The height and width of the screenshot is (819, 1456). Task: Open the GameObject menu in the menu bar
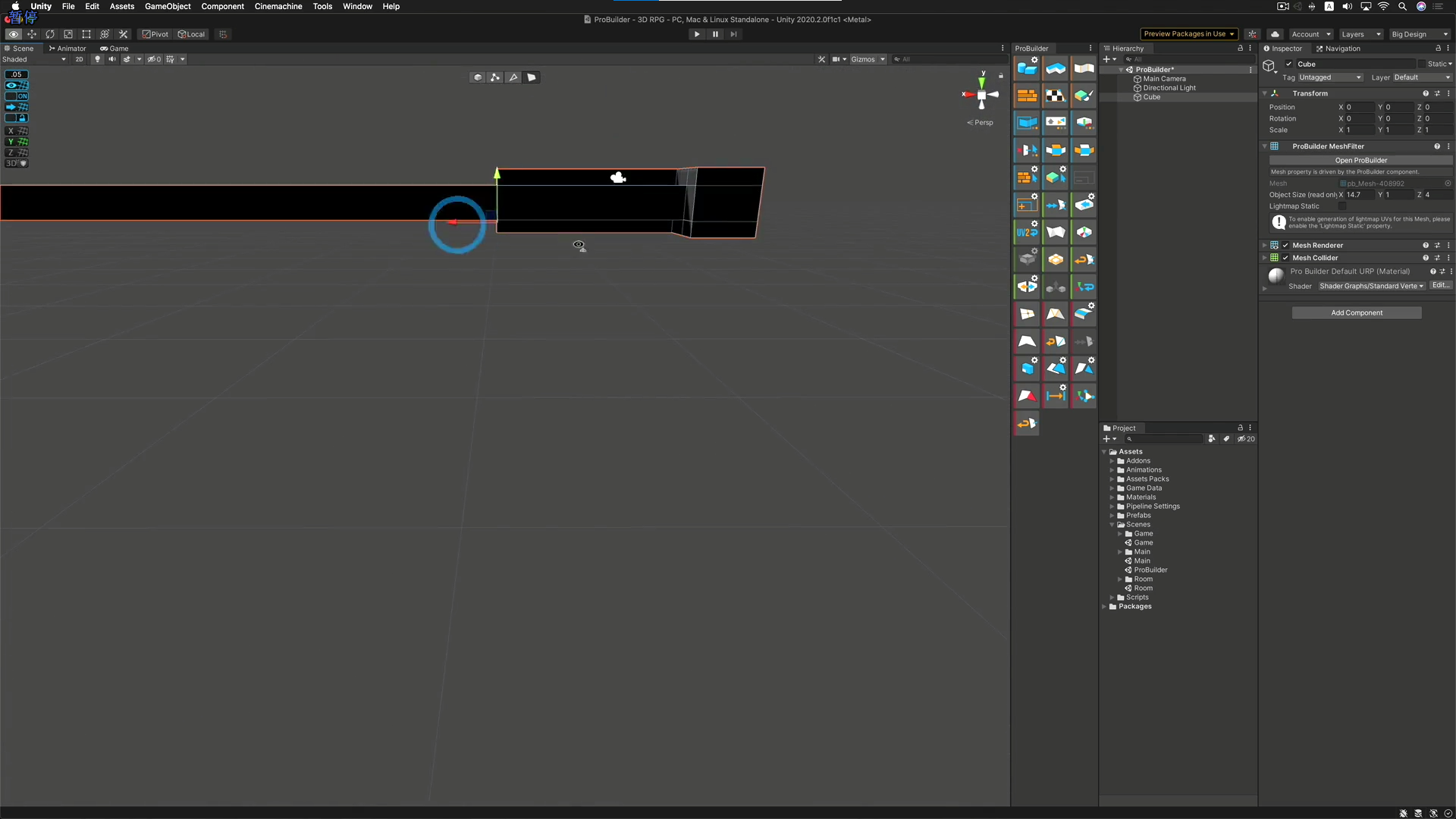tap(167, 6)
